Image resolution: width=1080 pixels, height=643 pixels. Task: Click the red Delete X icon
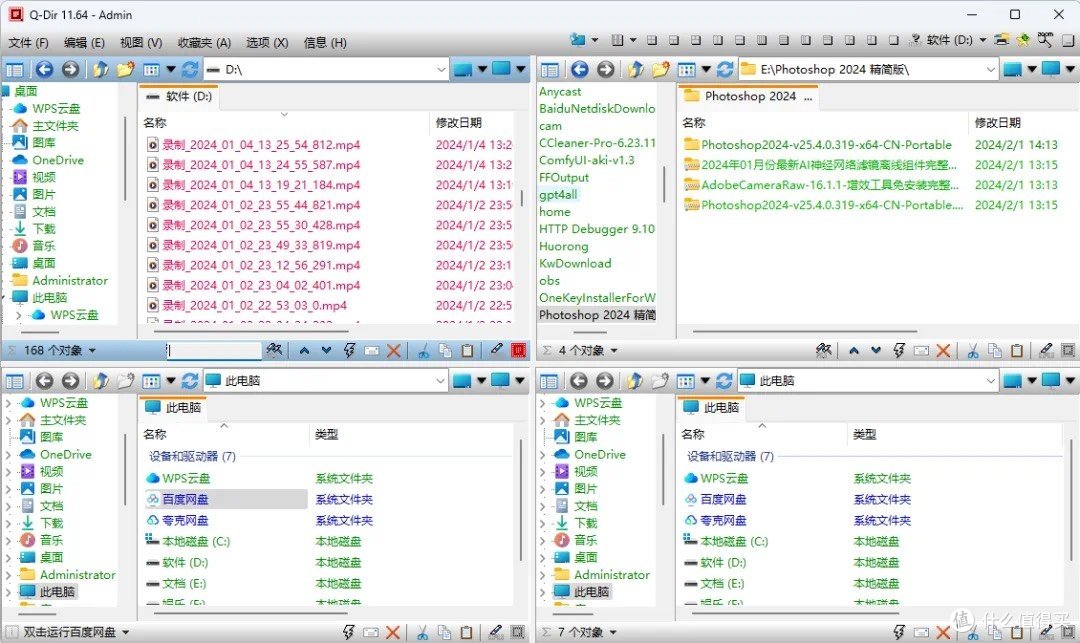pos(392,351)
